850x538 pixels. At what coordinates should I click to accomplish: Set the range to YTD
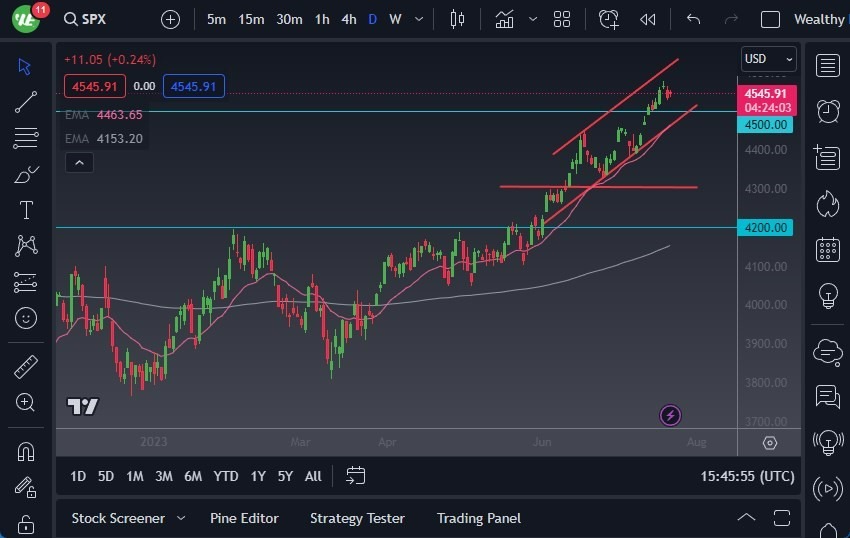coord(226,476)
